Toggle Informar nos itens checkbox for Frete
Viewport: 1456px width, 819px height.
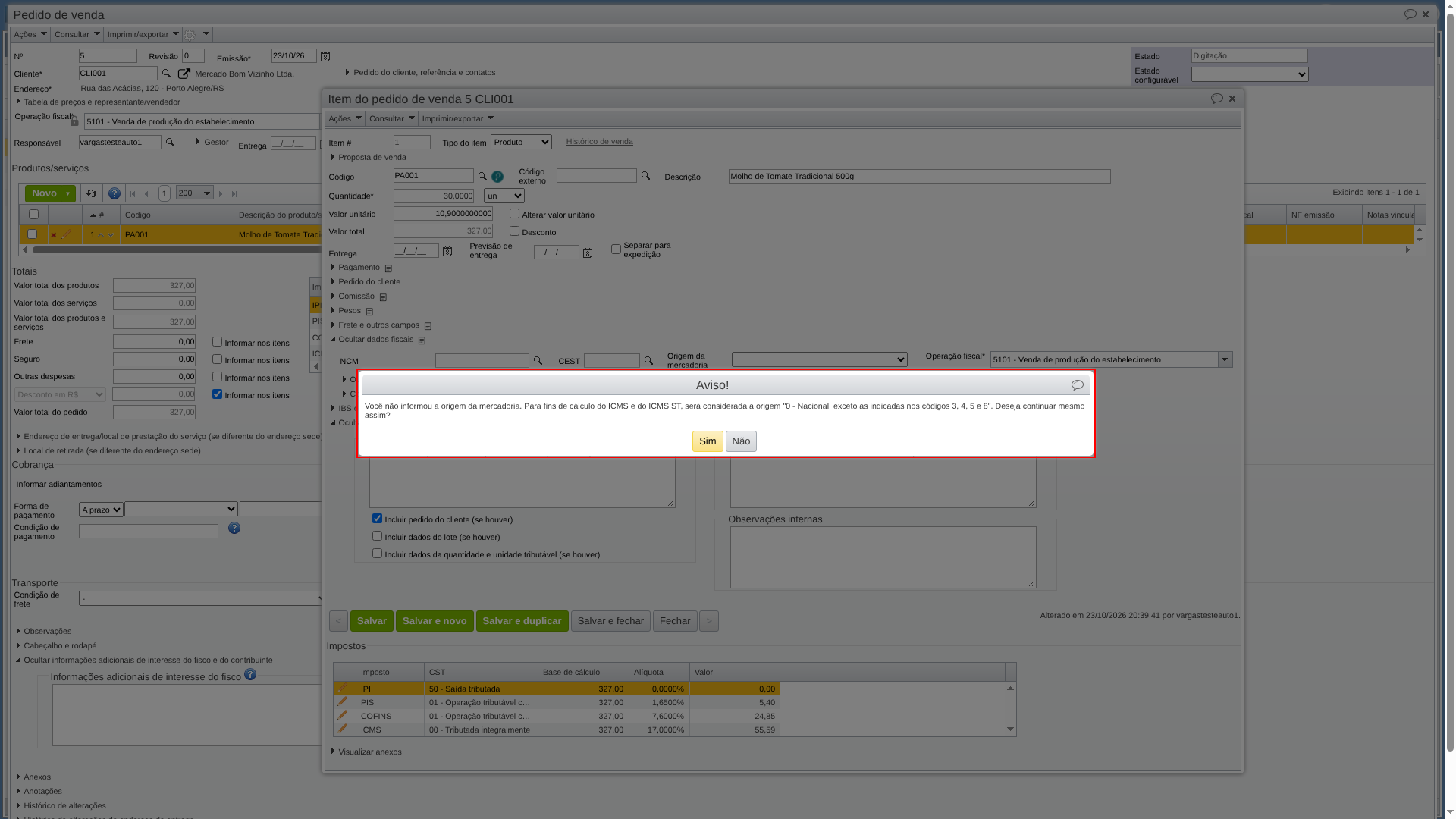click(x=217, y=342)
